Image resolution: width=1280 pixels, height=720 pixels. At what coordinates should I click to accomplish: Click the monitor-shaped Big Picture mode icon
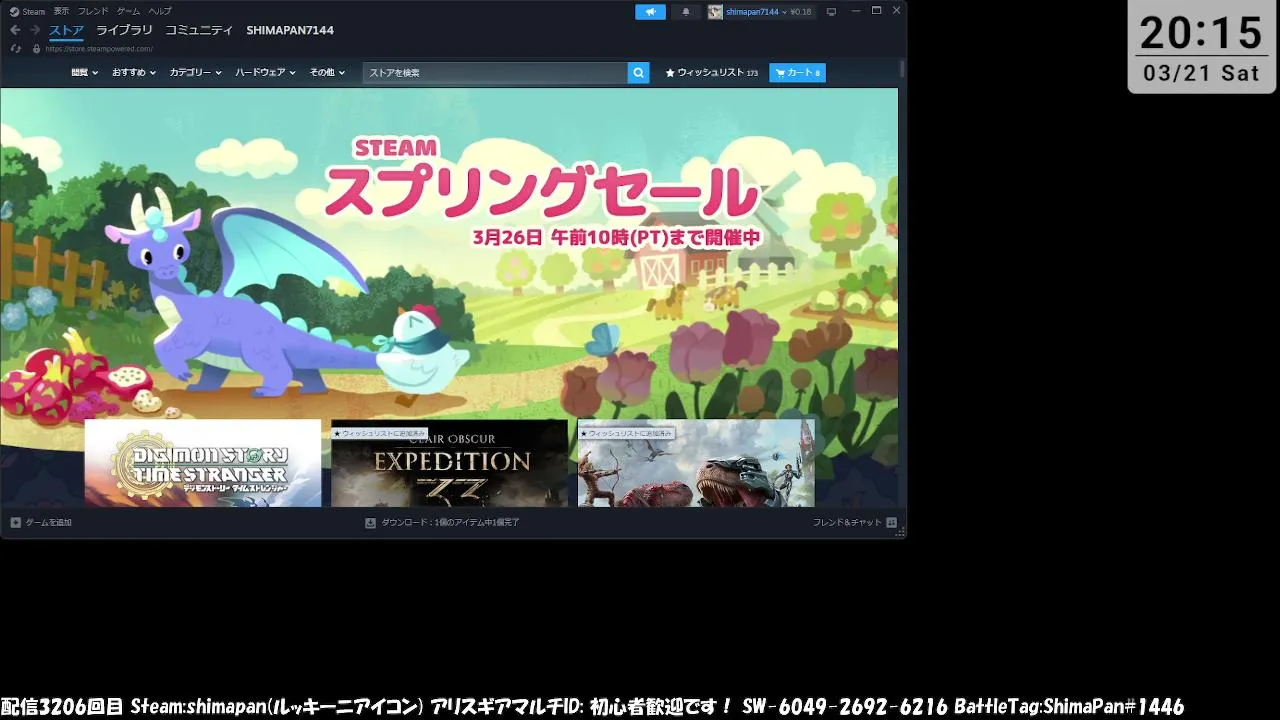(831, 12)
